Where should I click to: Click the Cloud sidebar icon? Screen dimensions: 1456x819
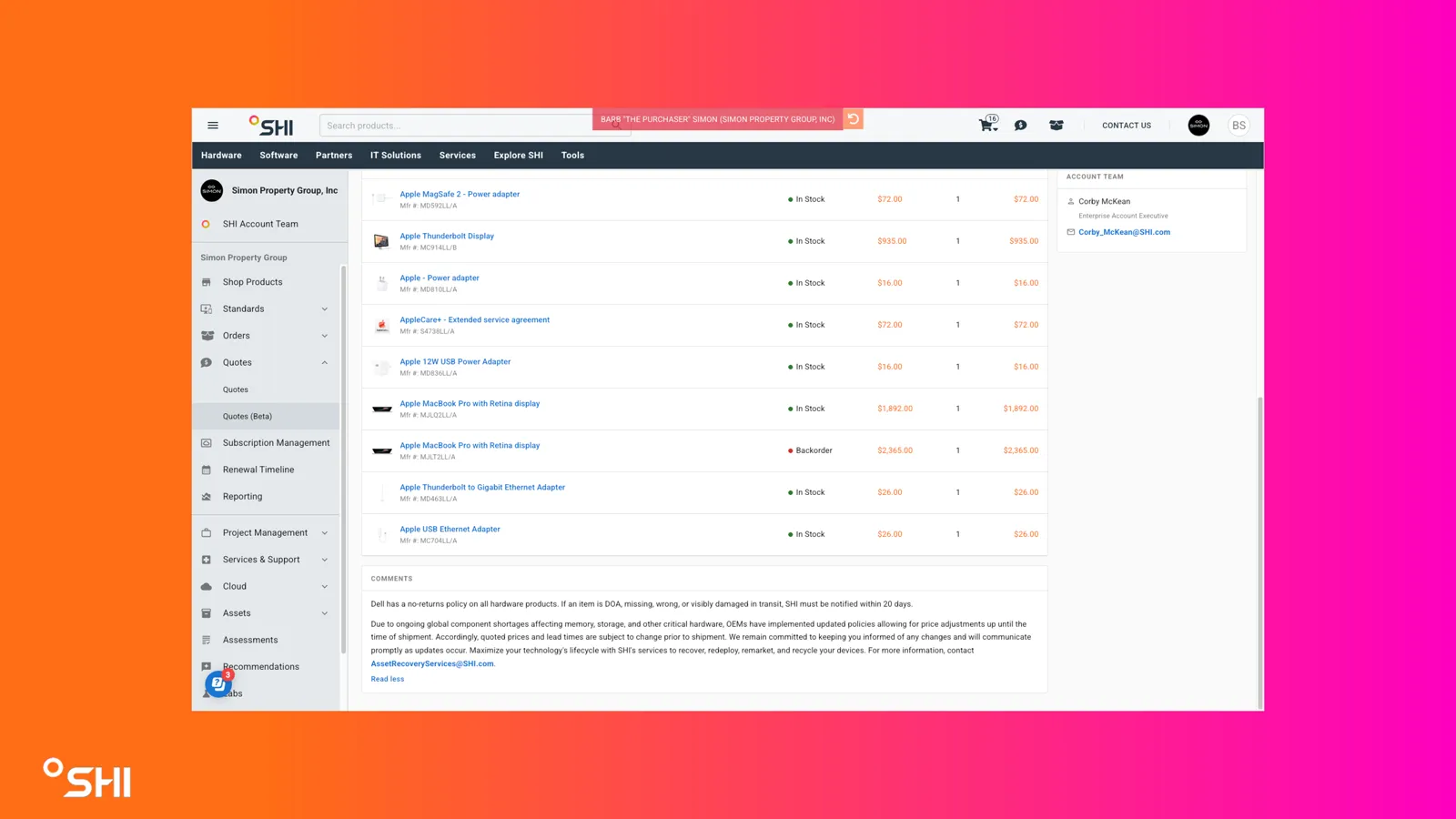pyautogui.click(x=207, y=587)
